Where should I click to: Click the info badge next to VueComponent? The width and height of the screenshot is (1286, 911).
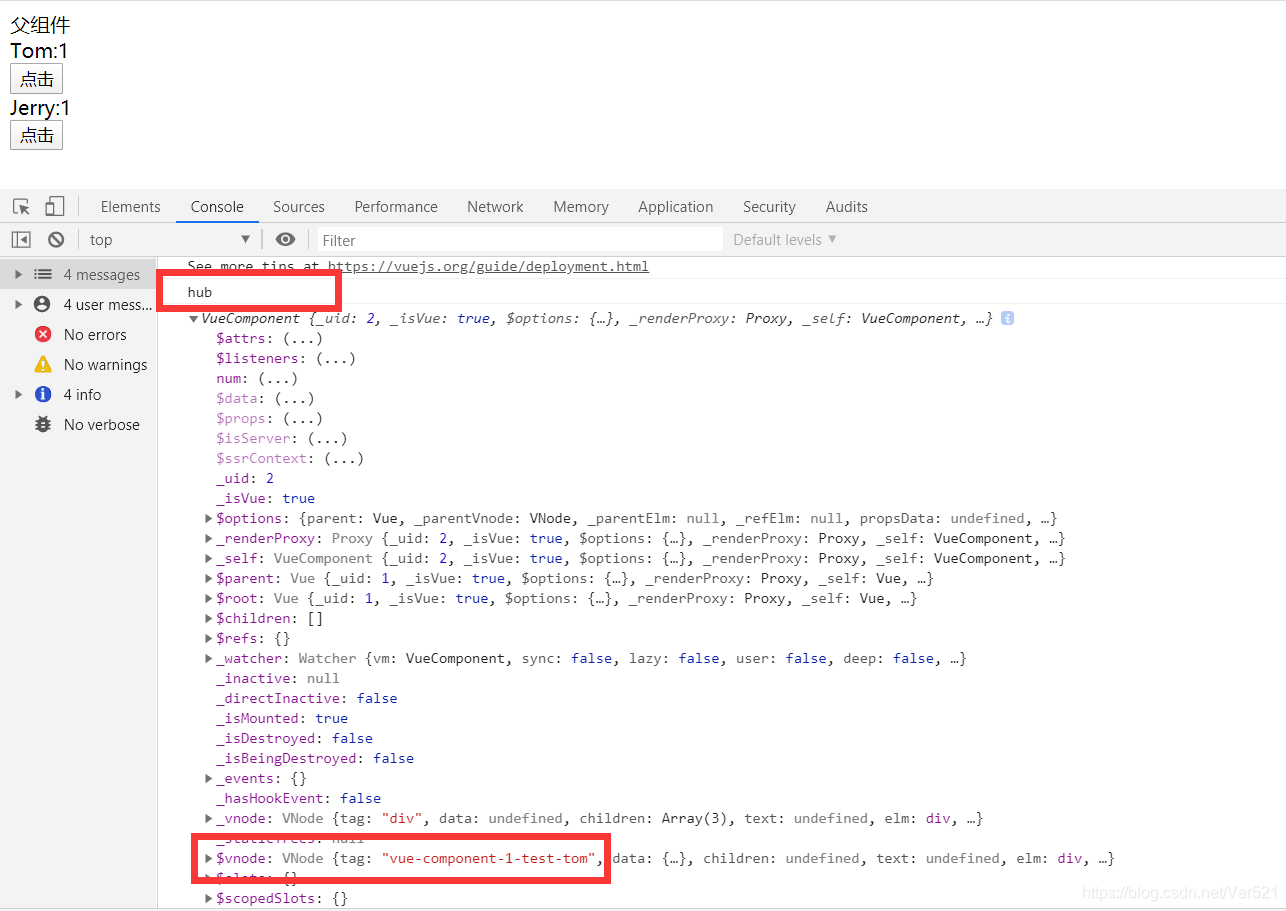pyautogui.click(x=1008, y=318)
